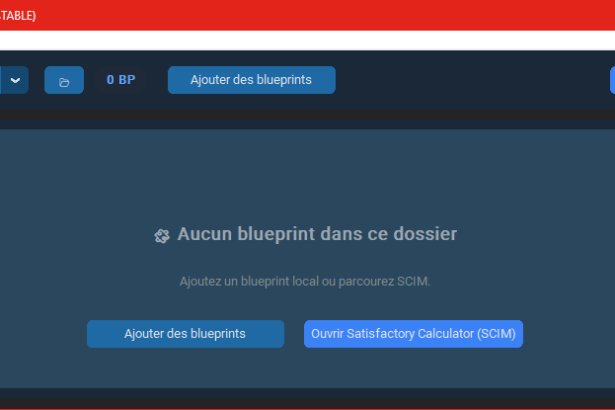The height and width of the screenshot is (410, 615).
Task: Click the '(TABLE)' text in the red banner
Action: coord(18,15)
